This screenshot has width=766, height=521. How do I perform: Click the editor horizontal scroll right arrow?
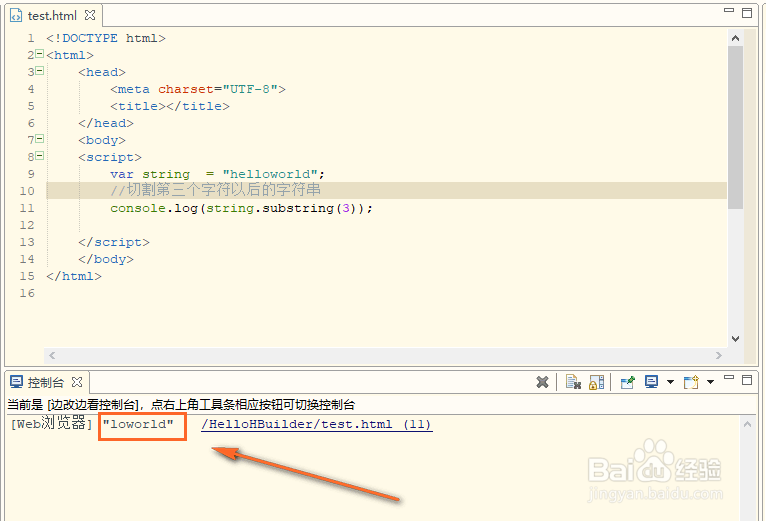pyautogui.click(x=719, y=355)
